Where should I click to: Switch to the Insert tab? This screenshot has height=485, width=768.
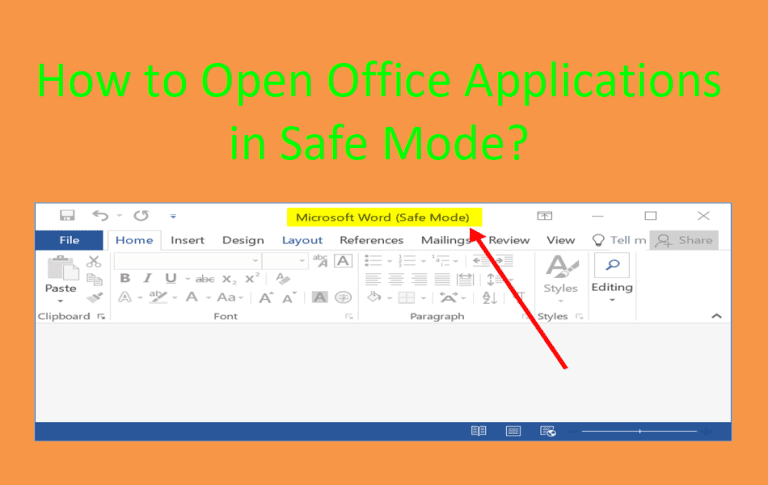tap(187, 240)
